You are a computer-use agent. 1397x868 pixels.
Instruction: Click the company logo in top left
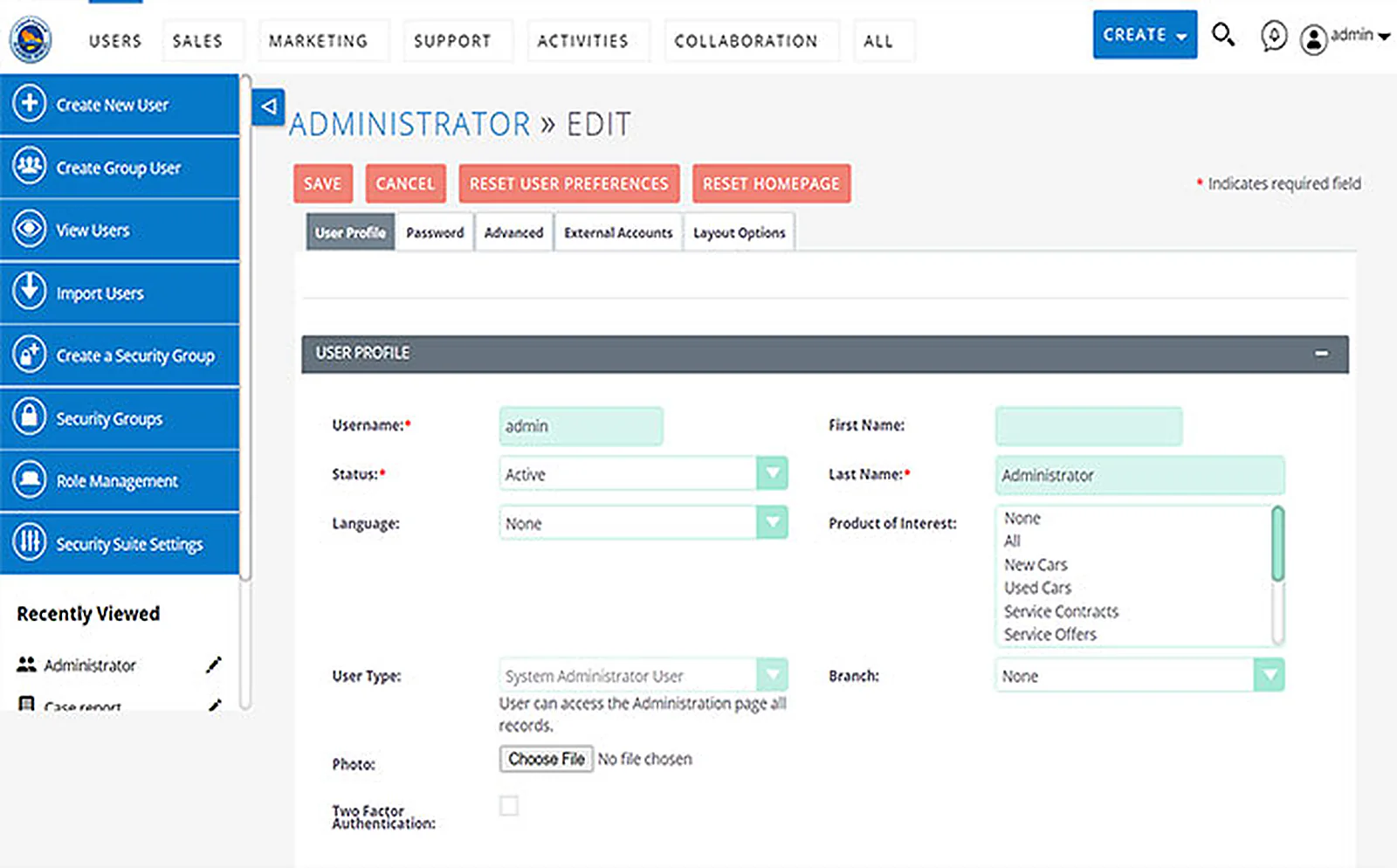tap(31, 39)
